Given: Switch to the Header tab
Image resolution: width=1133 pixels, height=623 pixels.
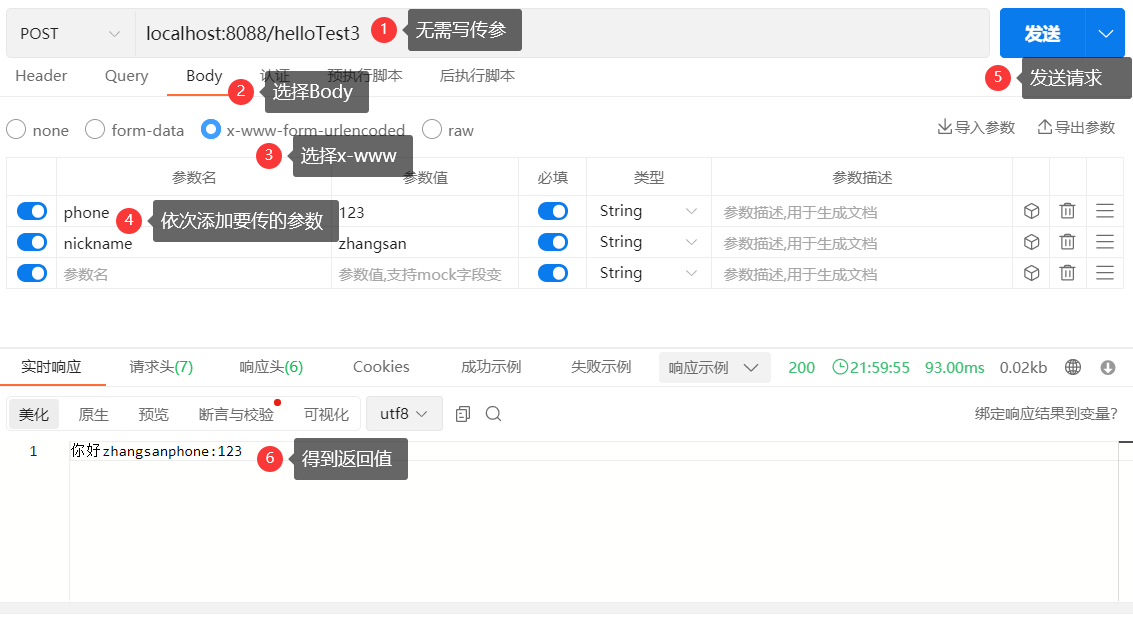Looking at the screenshot, I should click(x=41, y=76).
